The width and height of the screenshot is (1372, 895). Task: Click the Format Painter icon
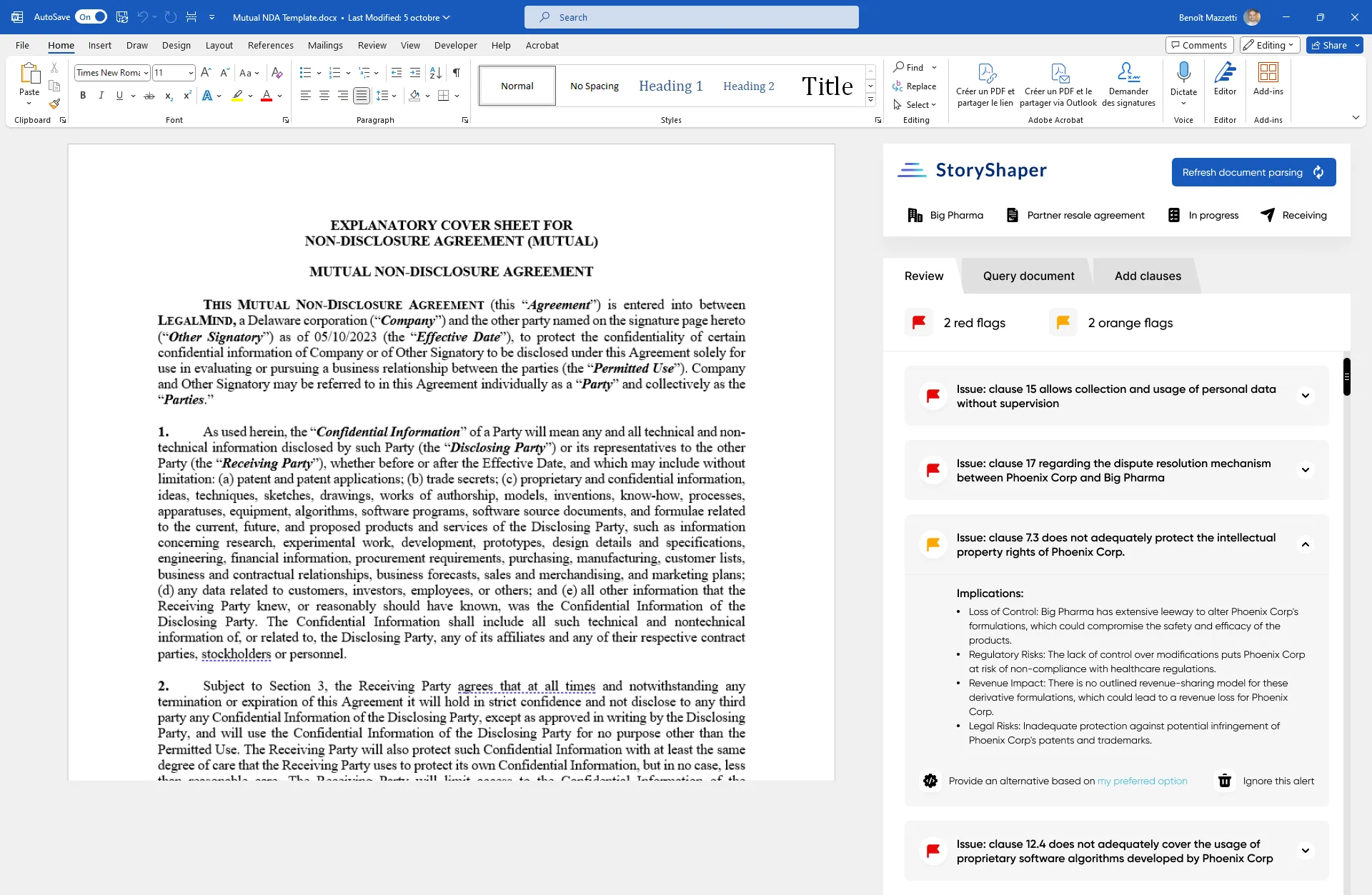54,104
